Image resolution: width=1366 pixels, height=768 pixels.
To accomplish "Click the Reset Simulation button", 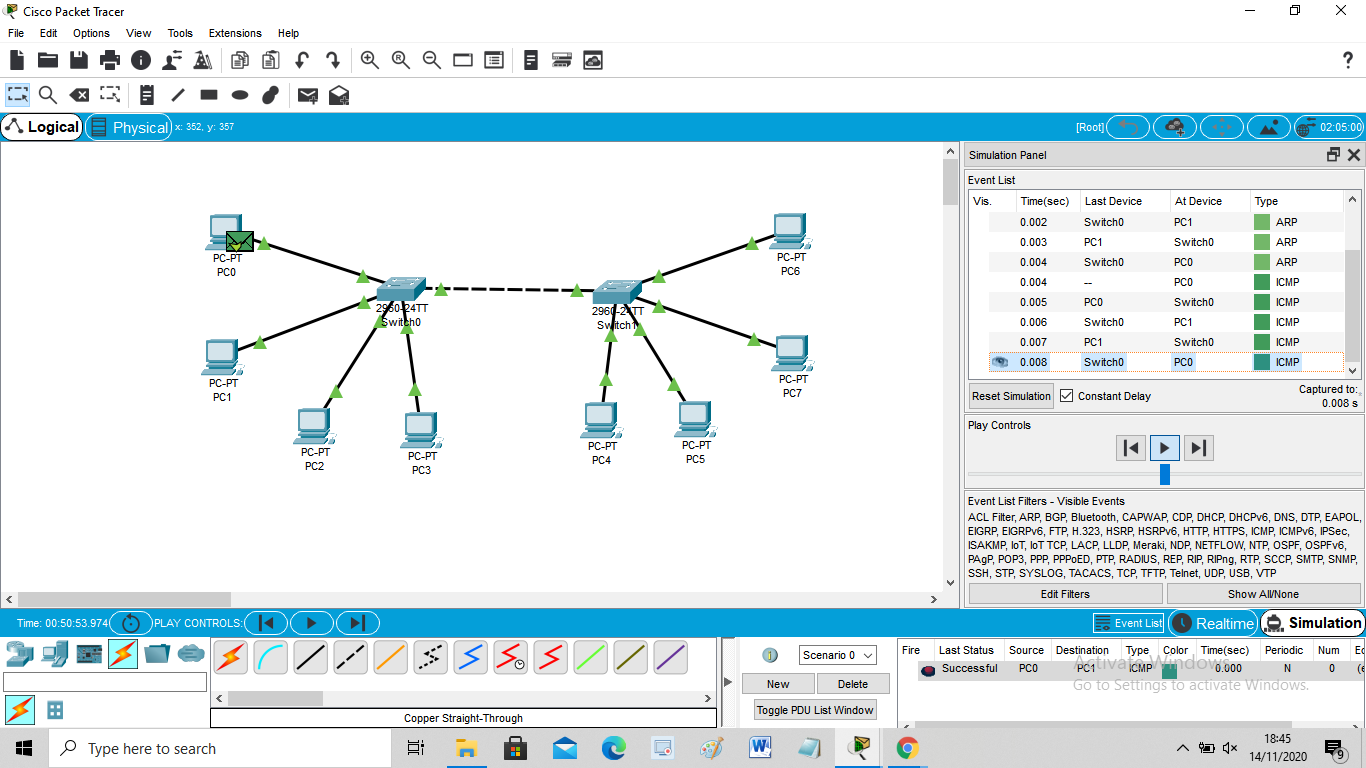I will [1011, 396].
